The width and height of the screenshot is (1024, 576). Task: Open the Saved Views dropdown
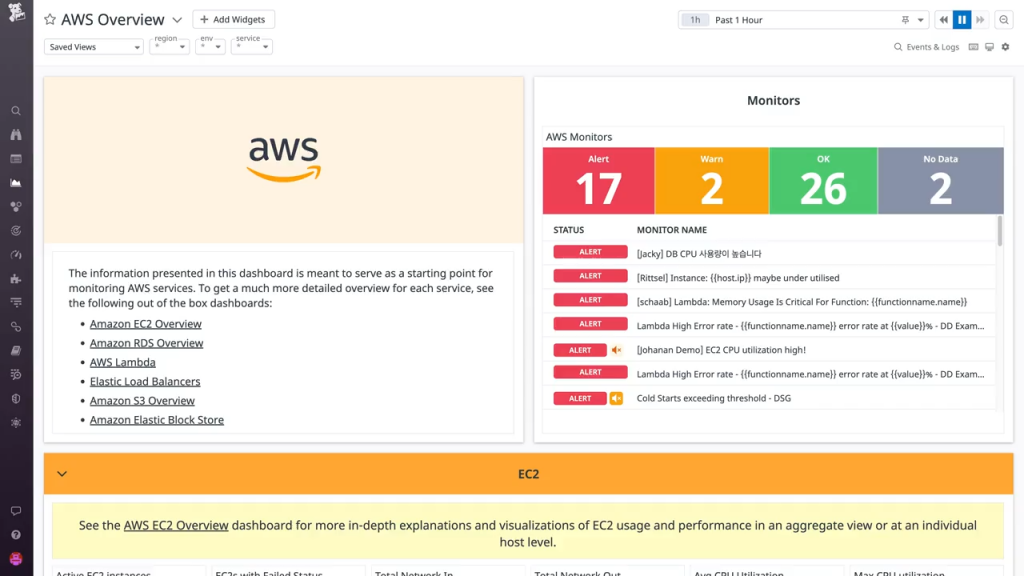tap(93, 47)
